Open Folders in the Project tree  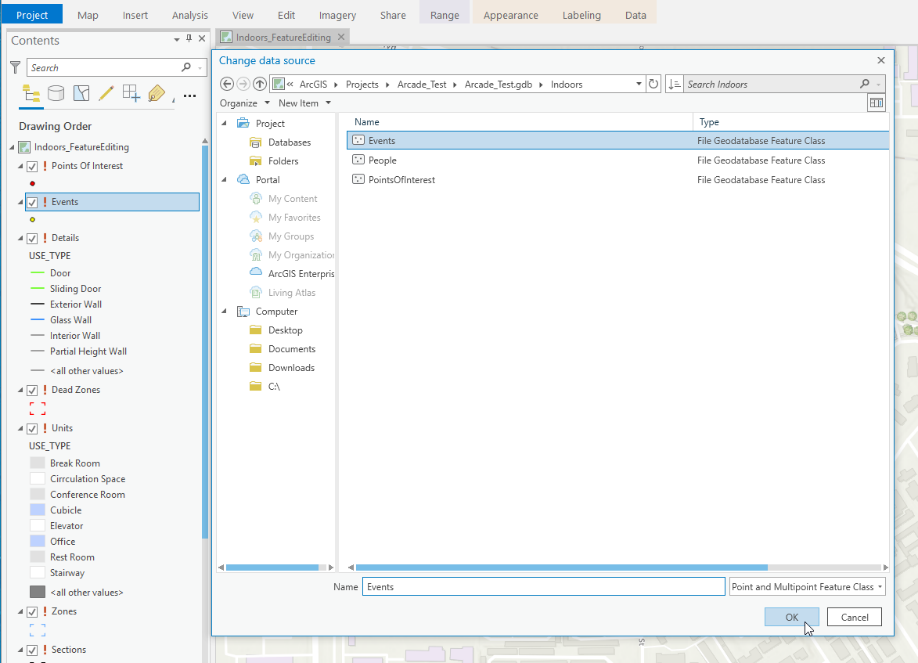click(x=283, y=161)
